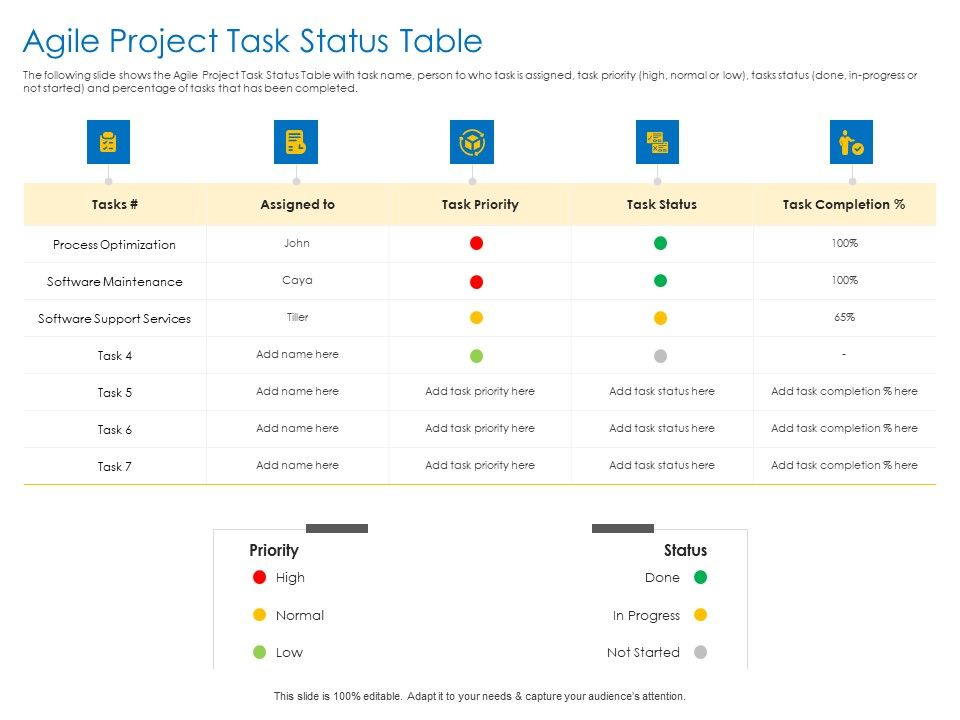Click the gray Not Started dot in legend
This screenshot has height=720, width=960.
click(x=700, y=652)
